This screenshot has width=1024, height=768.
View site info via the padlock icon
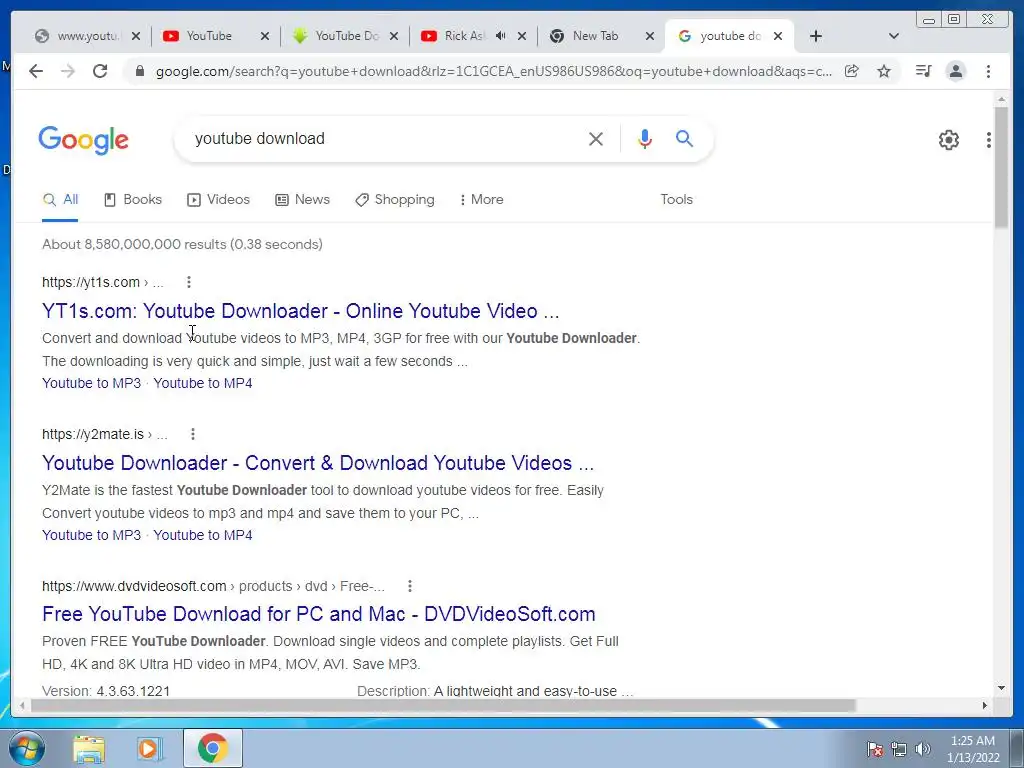click(x=139, y=71)
